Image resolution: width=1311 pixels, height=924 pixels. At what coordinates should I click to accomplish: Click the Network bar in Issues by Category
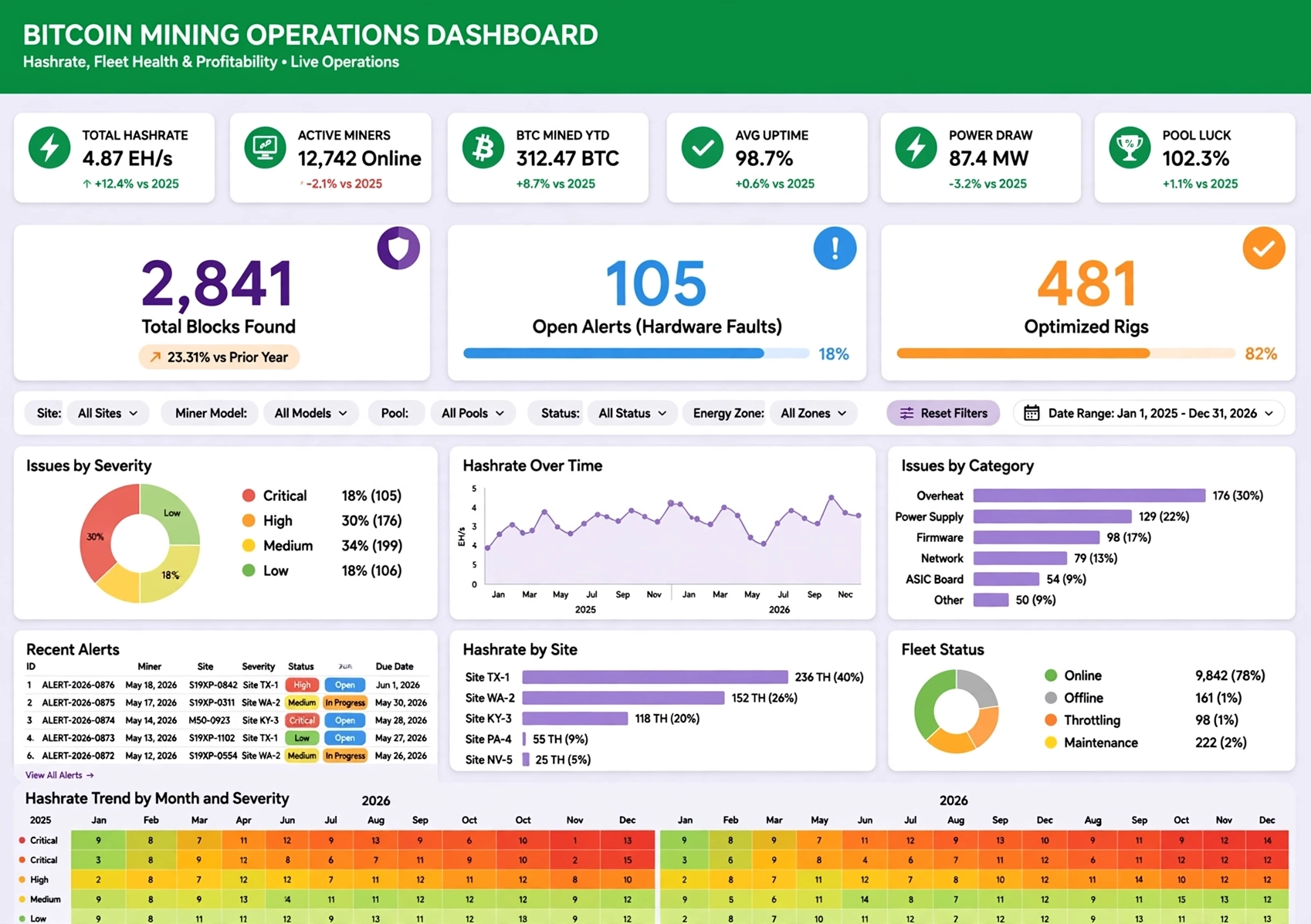(x=1020, y=558)
